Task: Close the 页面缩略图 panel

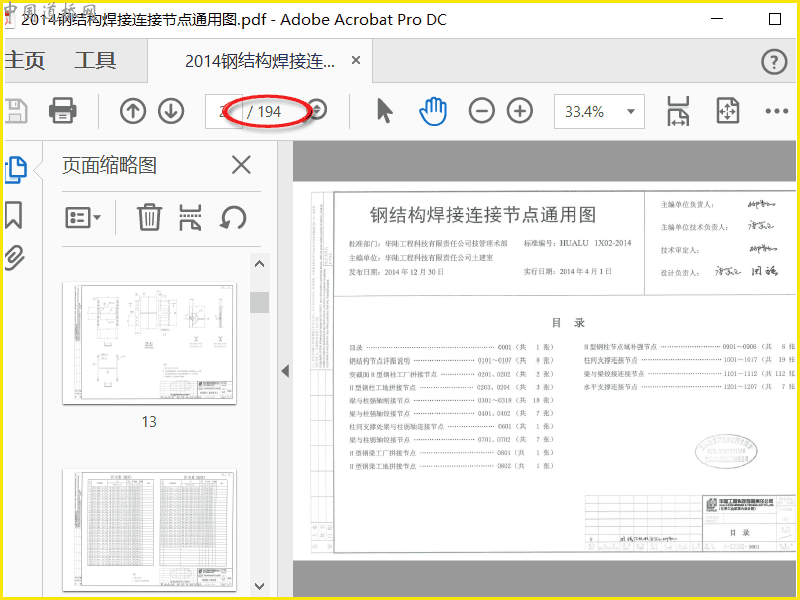Action: [241, 165]
